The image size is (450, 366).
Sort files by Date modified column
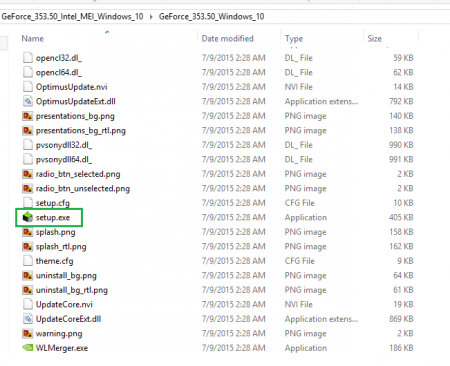point(228,39)
